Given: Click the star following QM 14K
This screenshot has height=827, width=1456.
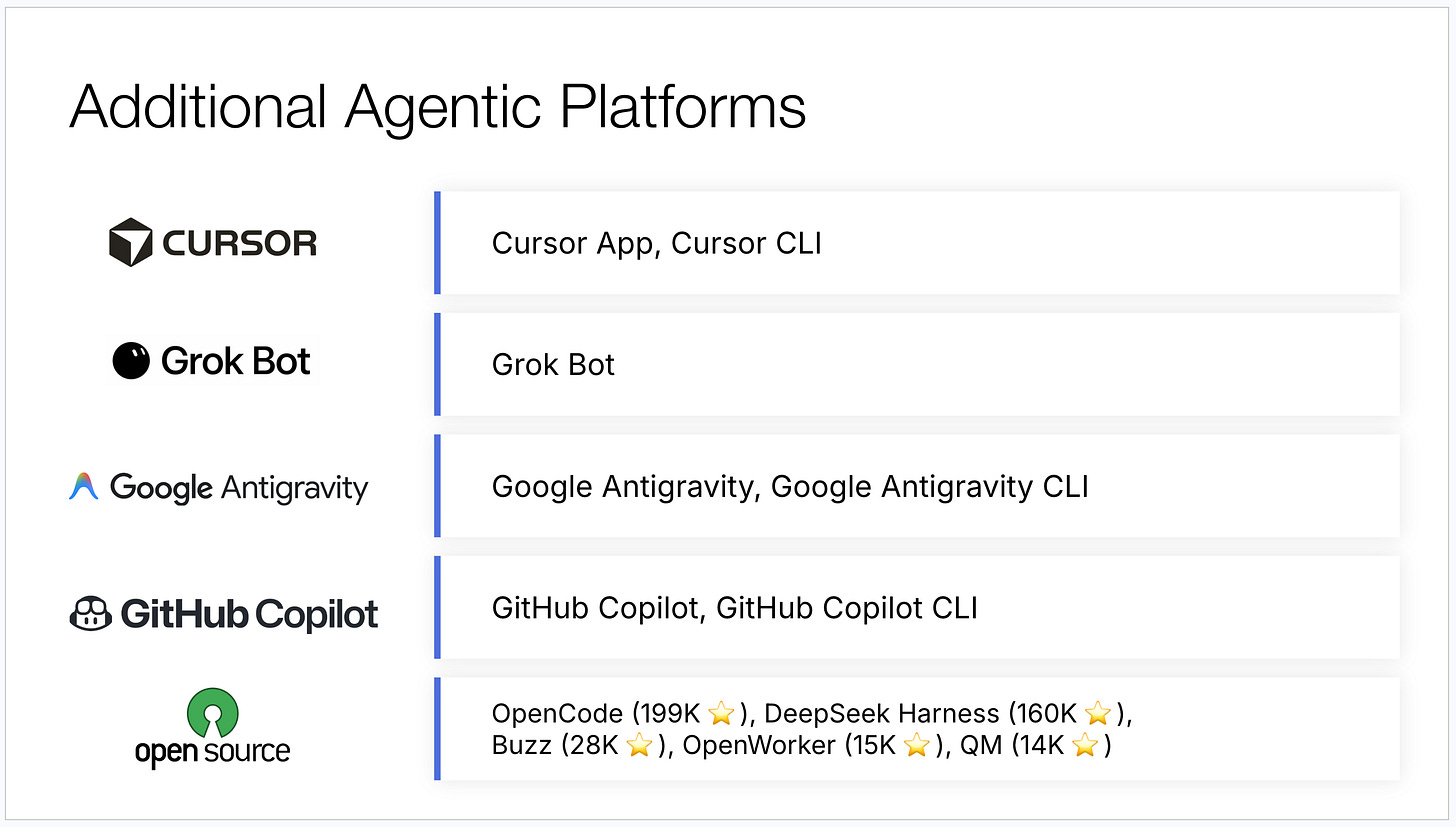Looking at the screenshot, I should tap(1085, 746).
